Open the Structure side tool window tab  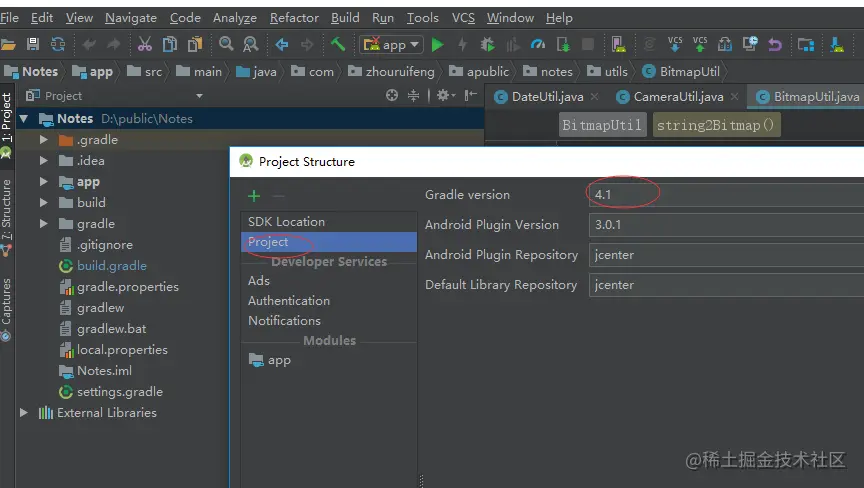click(6, 217)
